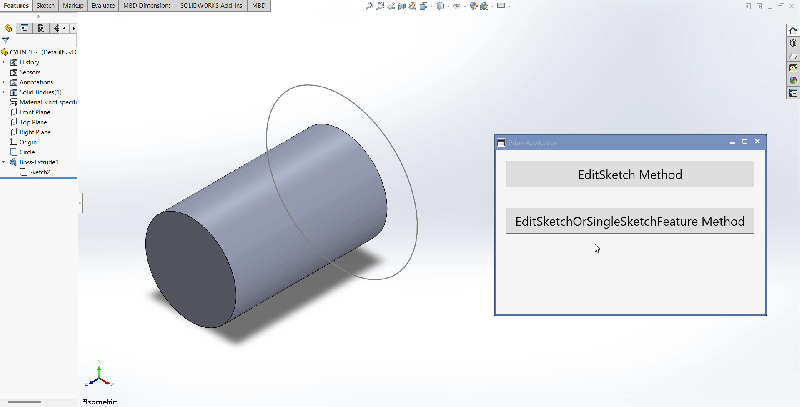Screen dimensions: 800x407
Task: Select the Material not specified tree item
Action: coord(43,103)
